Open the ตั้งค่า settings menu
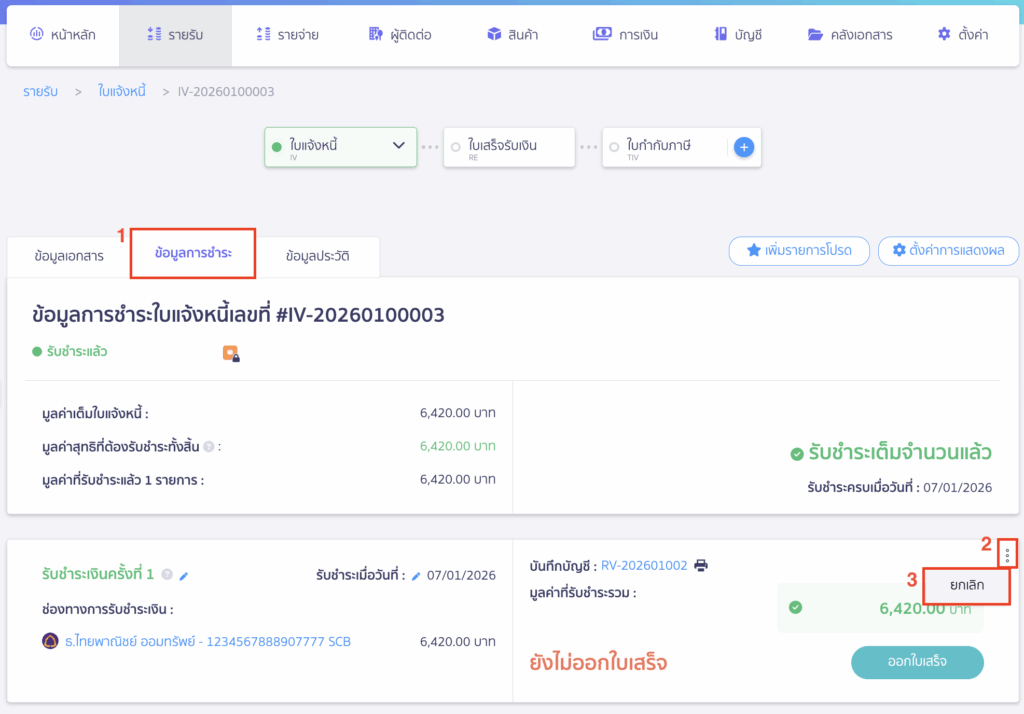This screenshot has height=714, width=1024. pos(962,35)
